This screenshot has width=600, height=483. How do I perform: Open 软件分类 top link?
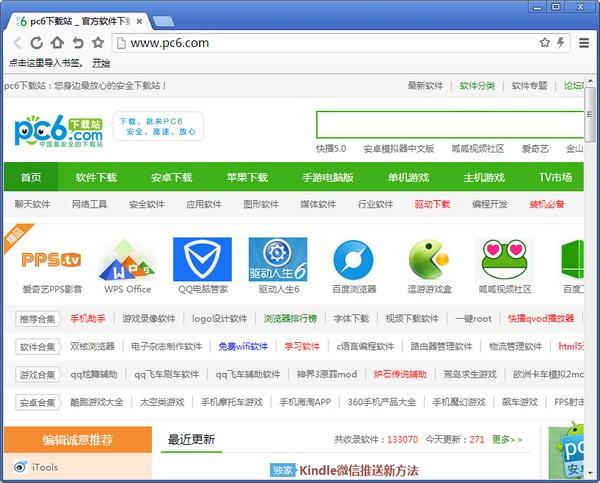click(x=477, y=85)
